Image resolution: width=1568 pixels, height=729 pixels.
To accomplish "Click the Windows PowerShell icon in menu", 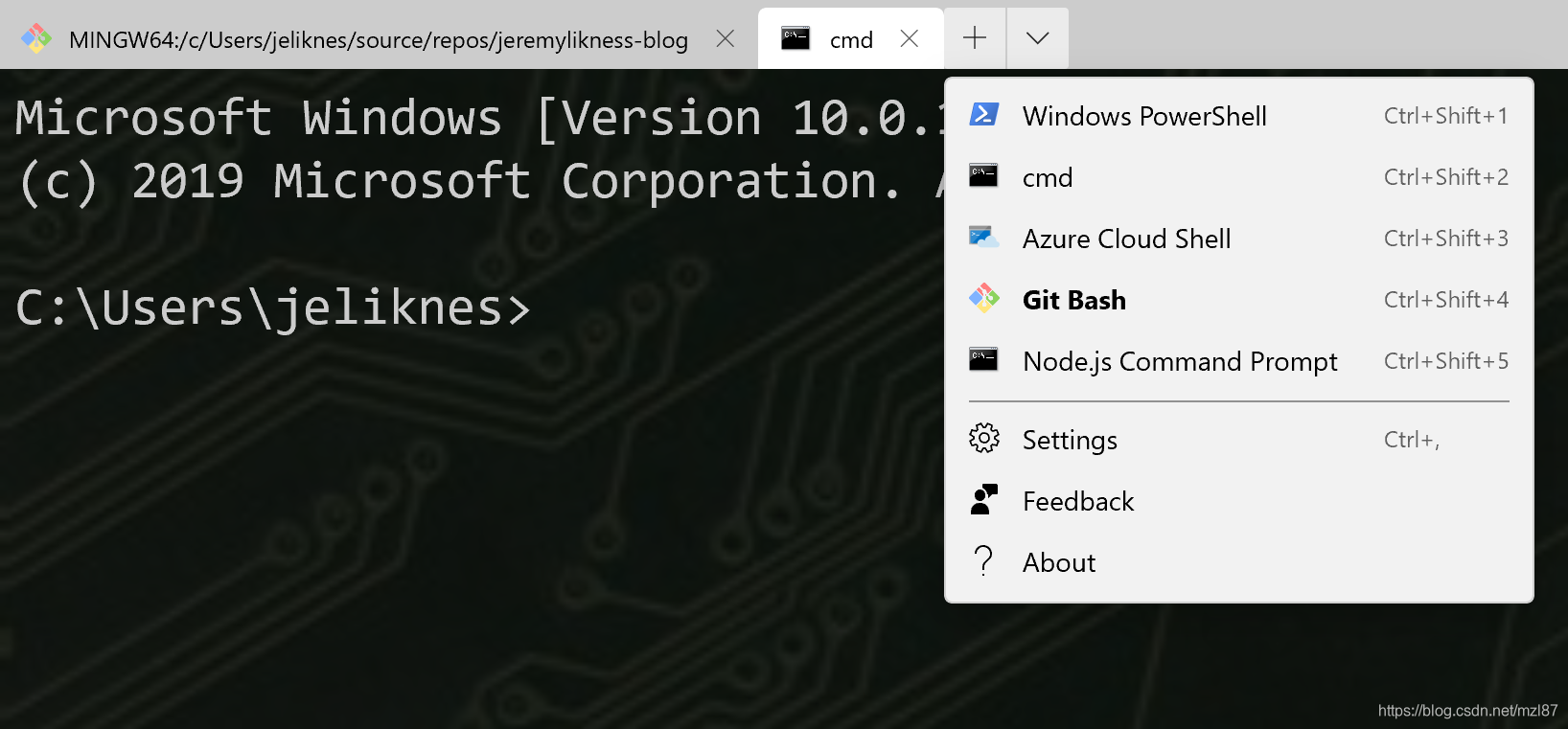I will coord(984,115).
